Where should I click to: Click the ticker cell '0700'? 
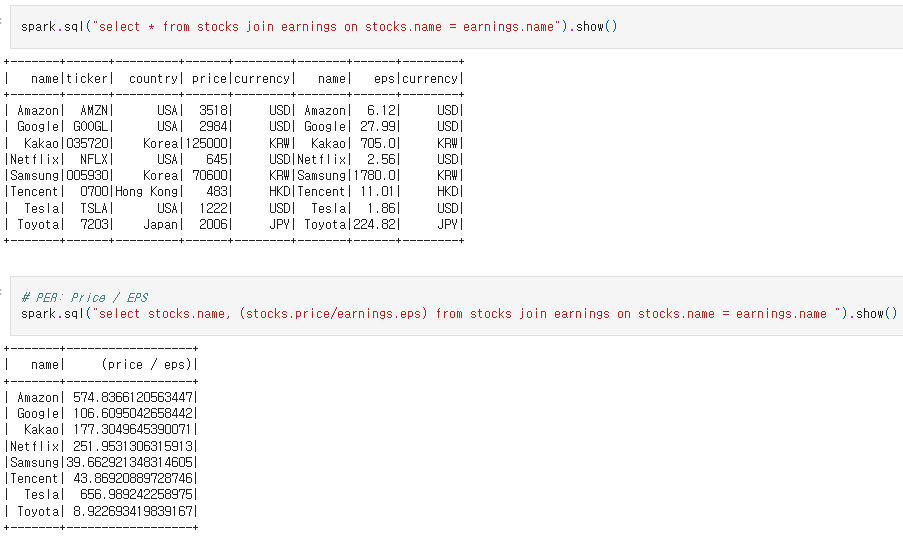point(94,192)
